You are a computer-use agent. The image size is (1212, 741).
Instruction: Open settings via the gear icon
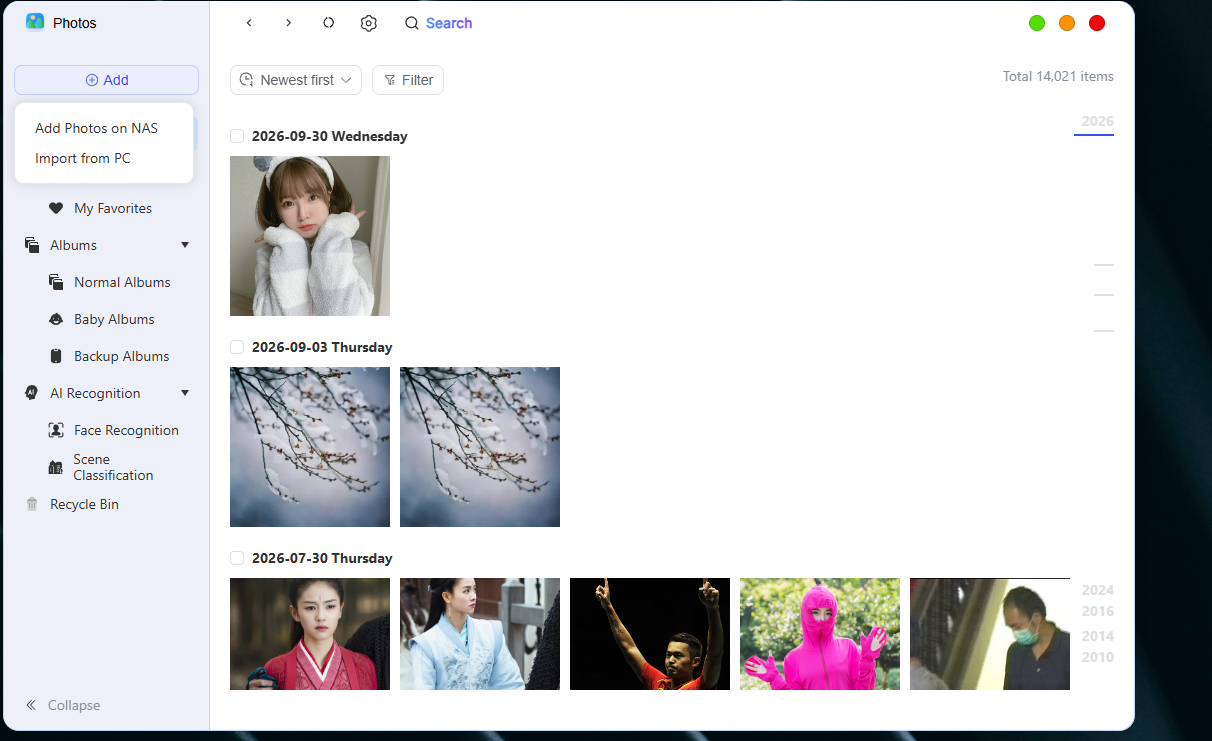point(369,23)
